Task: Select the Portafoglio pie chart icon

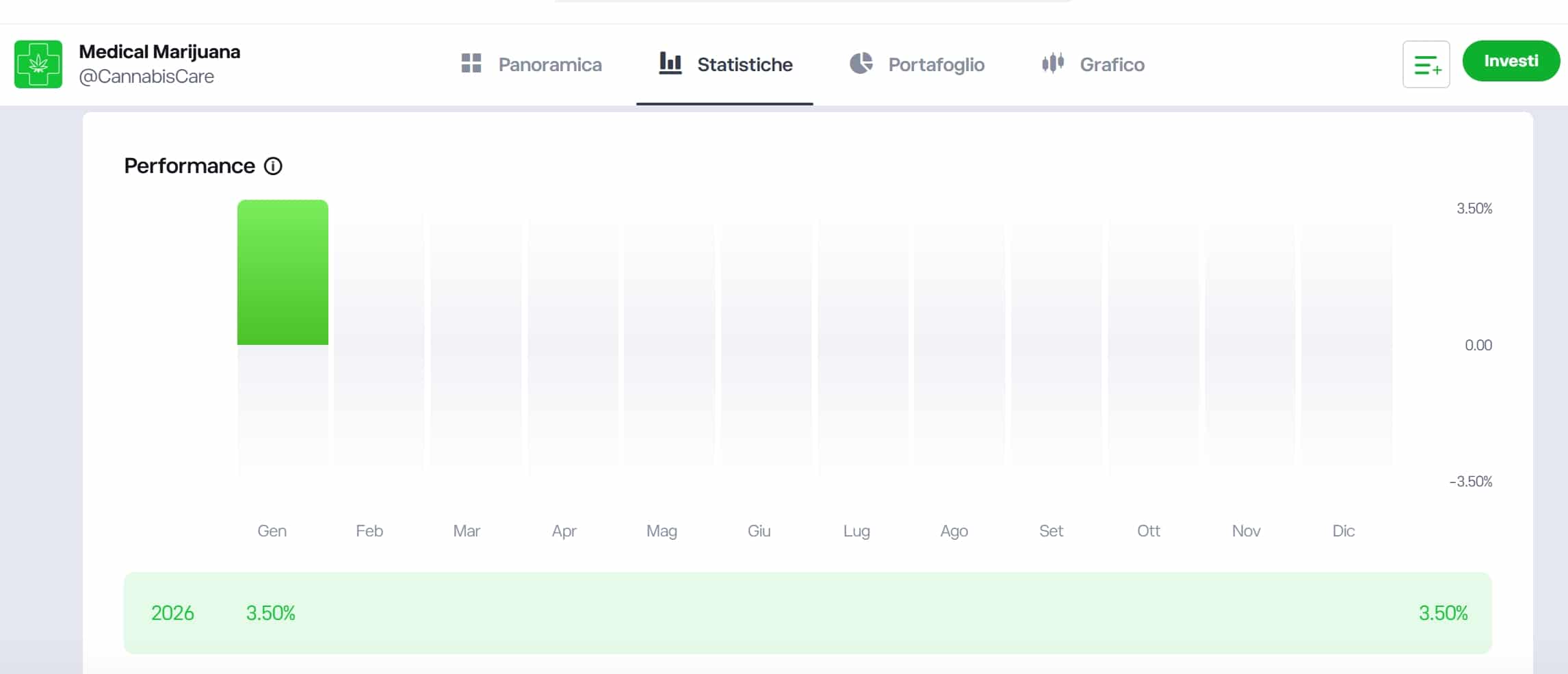Action: [862, 63]
